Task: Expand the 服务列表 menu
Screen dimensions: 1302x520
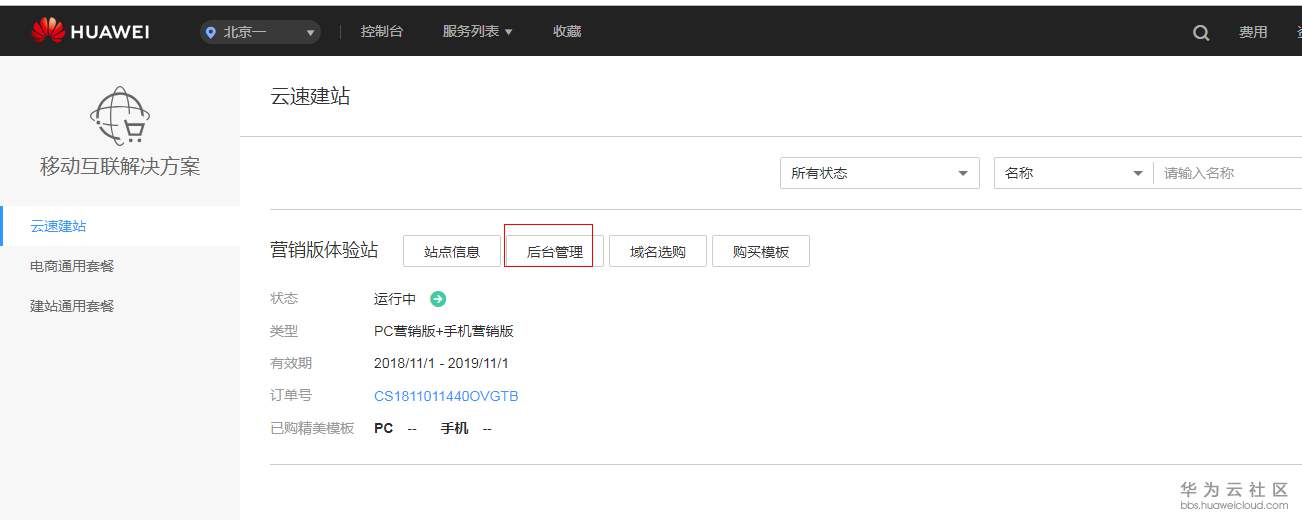Action: coord(477,32)
